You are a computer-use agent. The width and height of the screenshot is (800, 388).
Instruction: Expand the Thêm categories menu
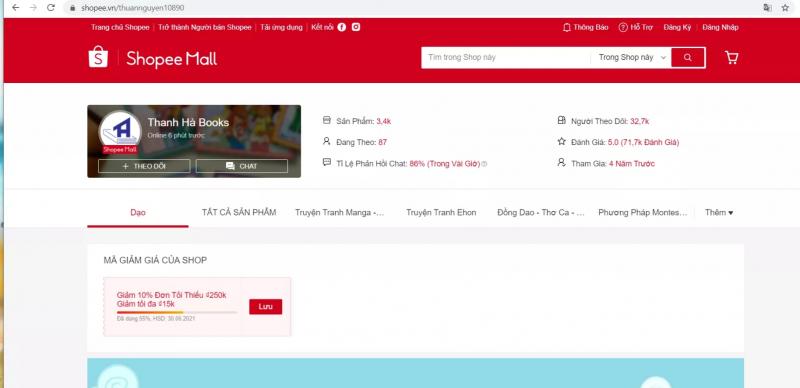(x=719, y=212)
